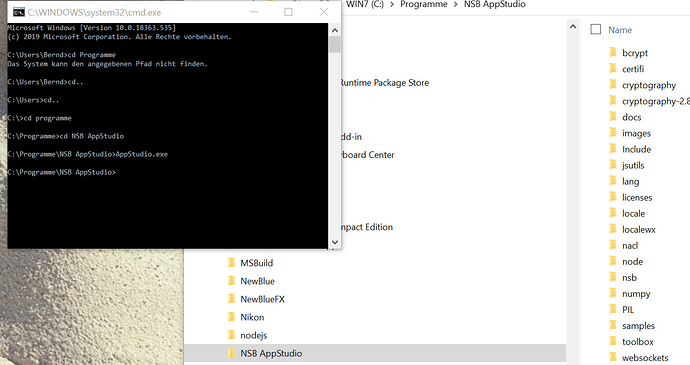Screen dimensions: 690x365
Task: Select the NewBlueFX folder in tree
Action: pos(262,299)
